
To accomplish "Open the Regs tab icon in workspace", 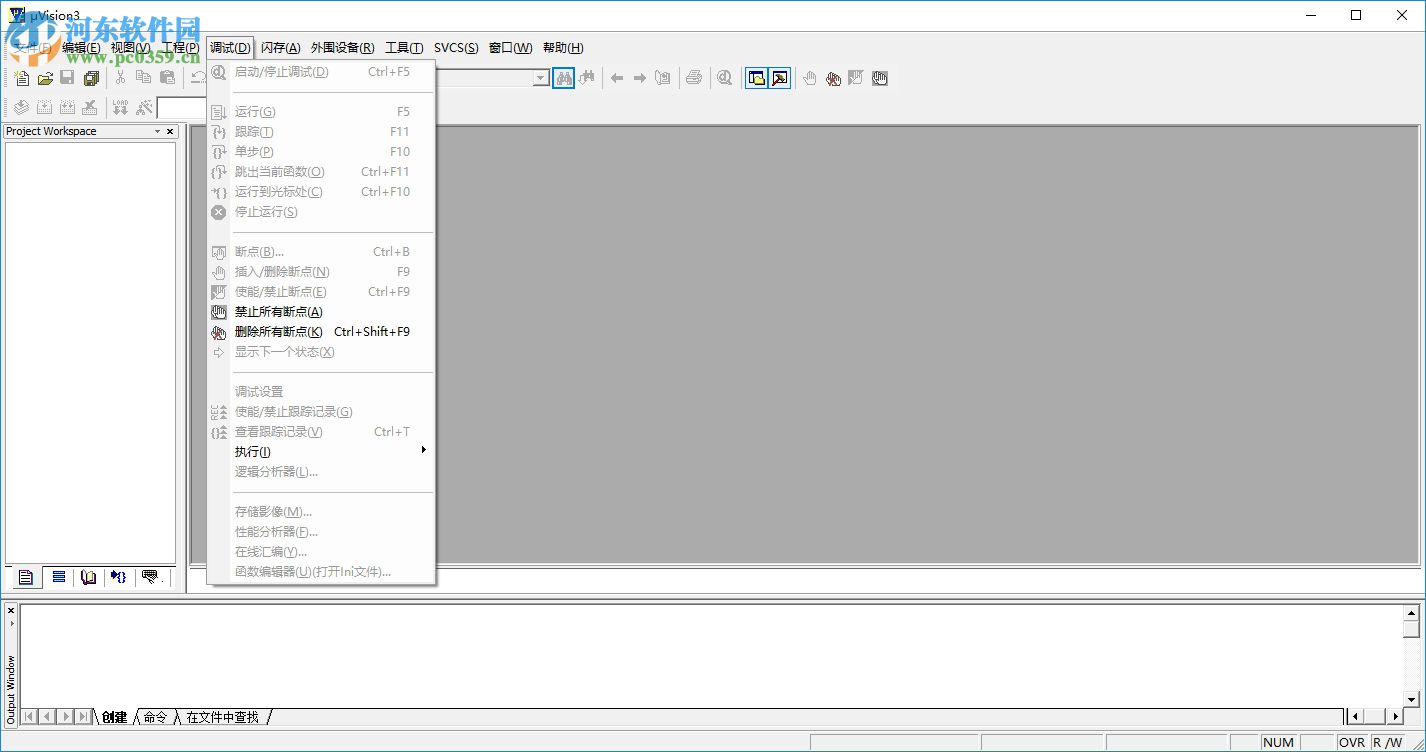I will click(x=59, y=577).
